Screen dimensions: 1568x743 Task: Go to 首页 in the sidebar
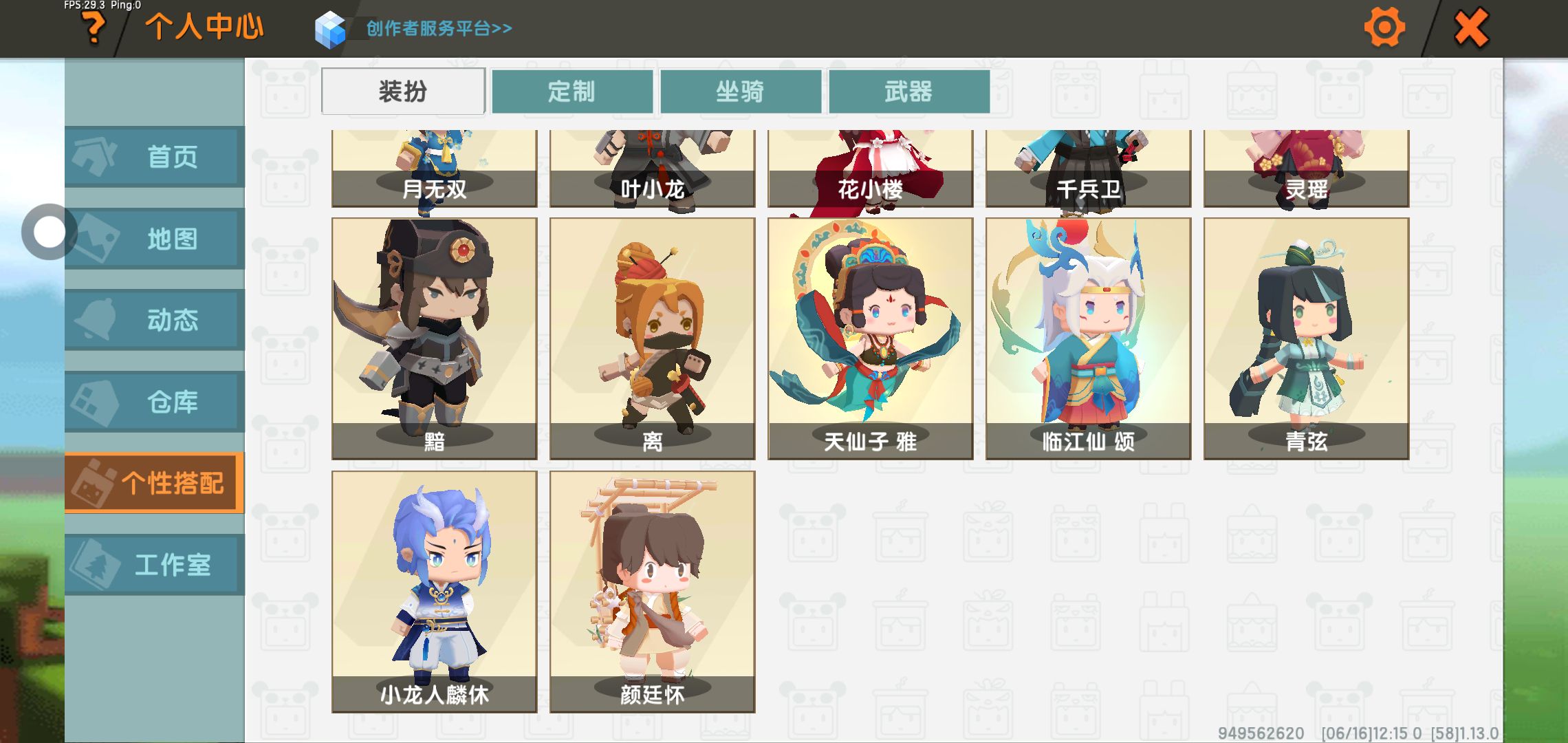(154, 157)
